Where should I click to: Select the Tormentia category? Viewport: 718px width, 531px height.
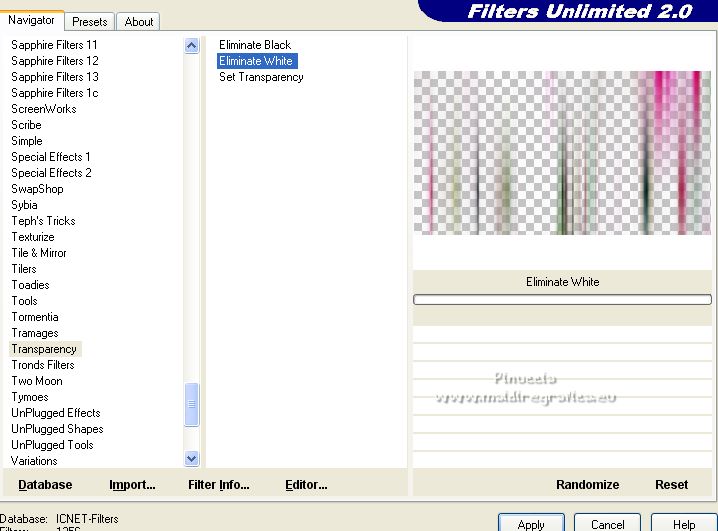tap(35, 317)
